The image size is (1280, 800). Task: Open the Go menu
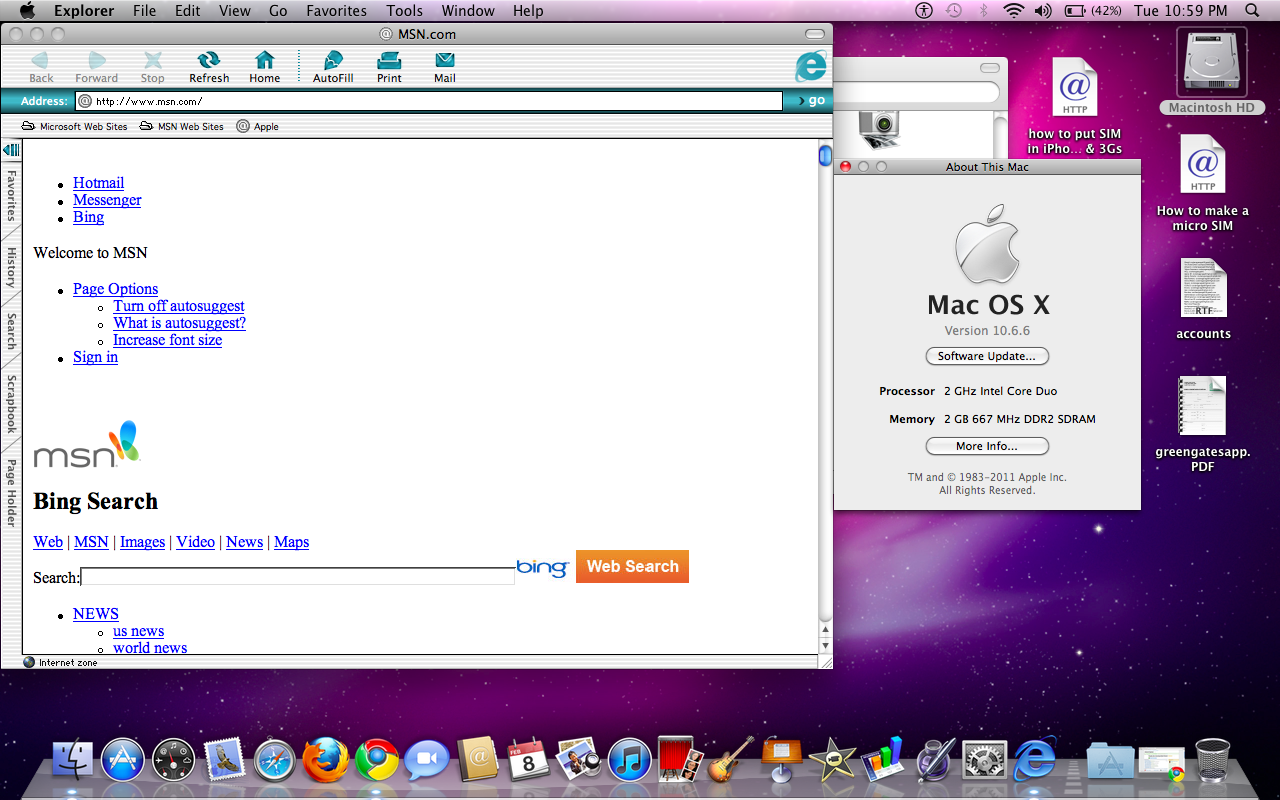point(278,11)
